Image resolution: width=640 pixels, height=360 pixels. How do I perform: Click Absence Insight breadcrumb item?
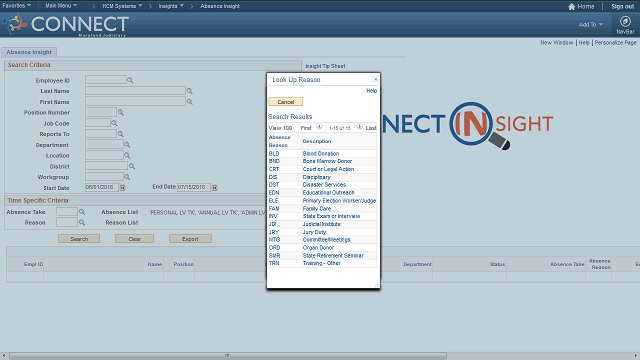pos(220,6)
